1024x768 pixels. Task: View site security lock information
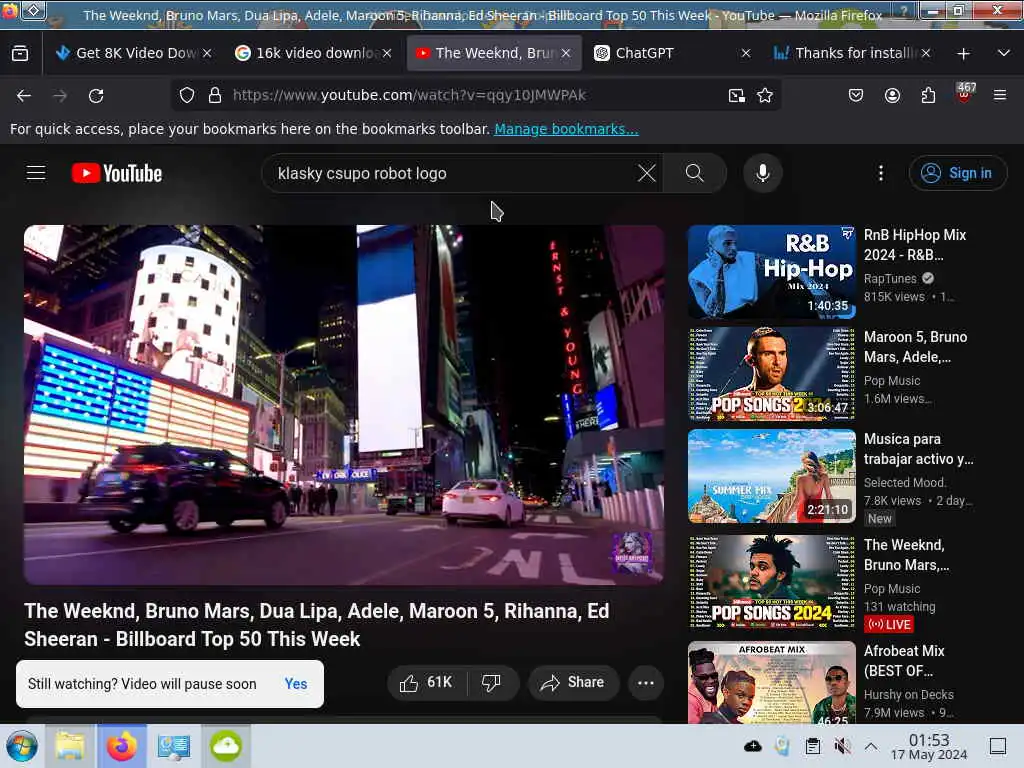215,95
